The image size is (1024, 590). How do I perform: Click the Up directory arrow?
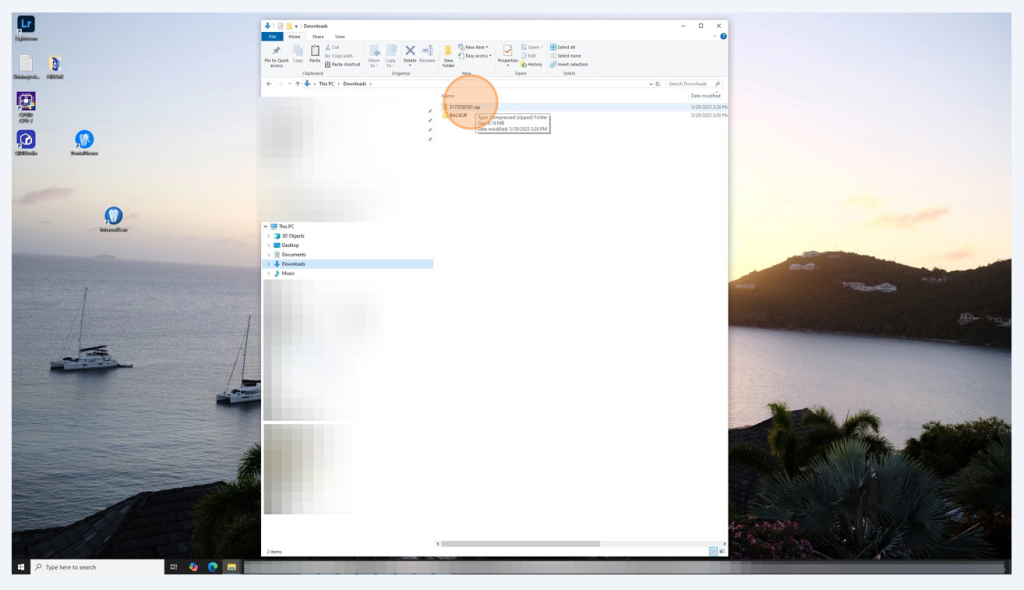click(297, 84)
